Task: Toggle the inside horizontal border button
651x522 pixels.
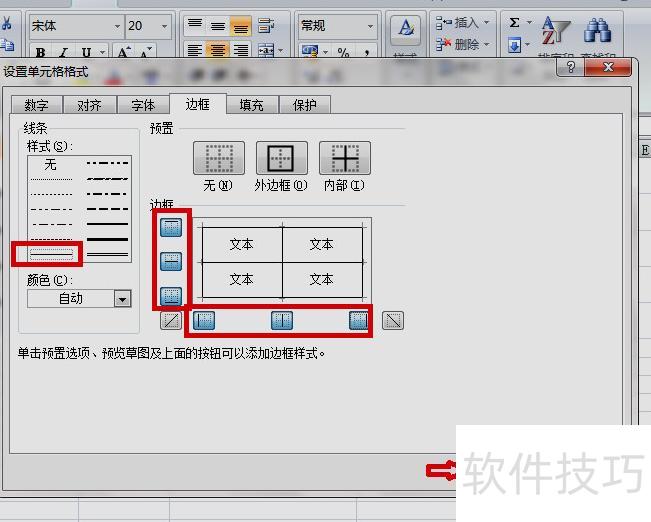Action: (x=171, y=261)
